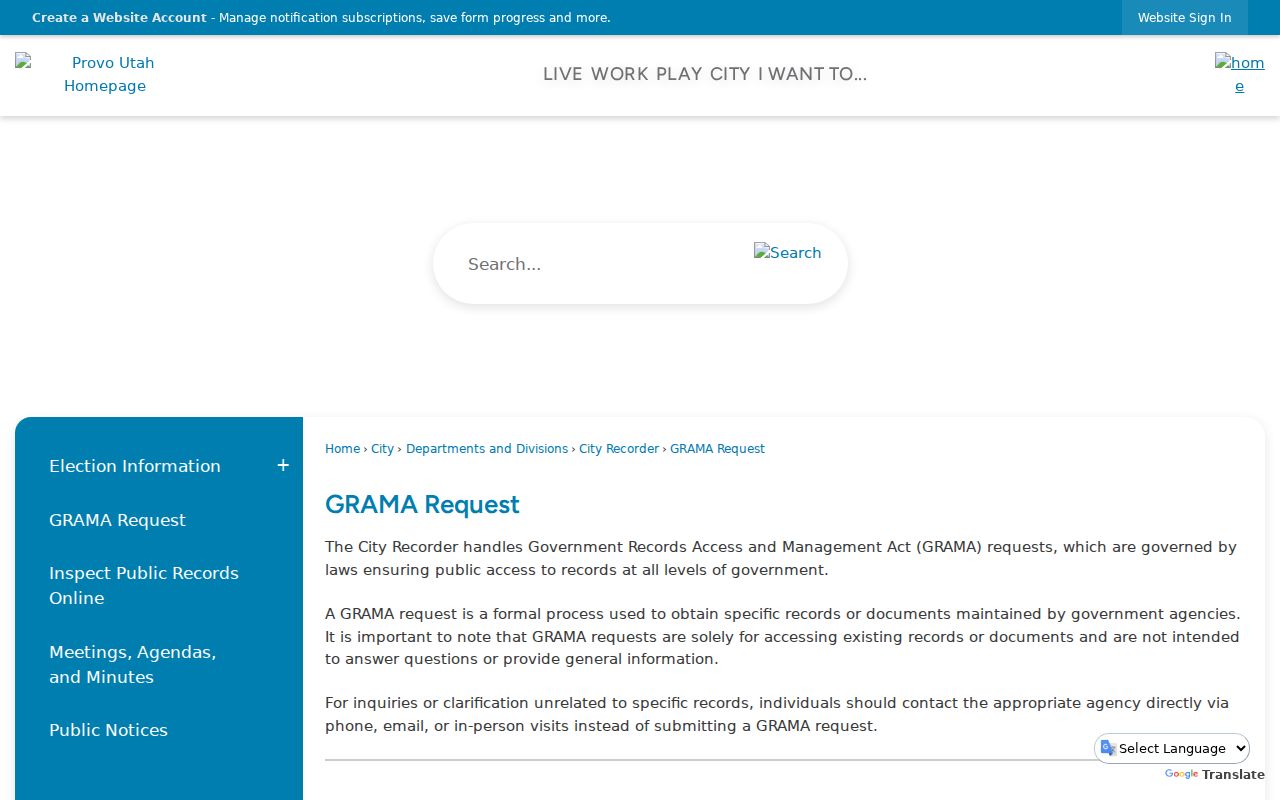Open GRAMA Request in the sidebar
The width and height of the screenshot is (1280, 800).
pyautogui.click(x=117, y=520)
